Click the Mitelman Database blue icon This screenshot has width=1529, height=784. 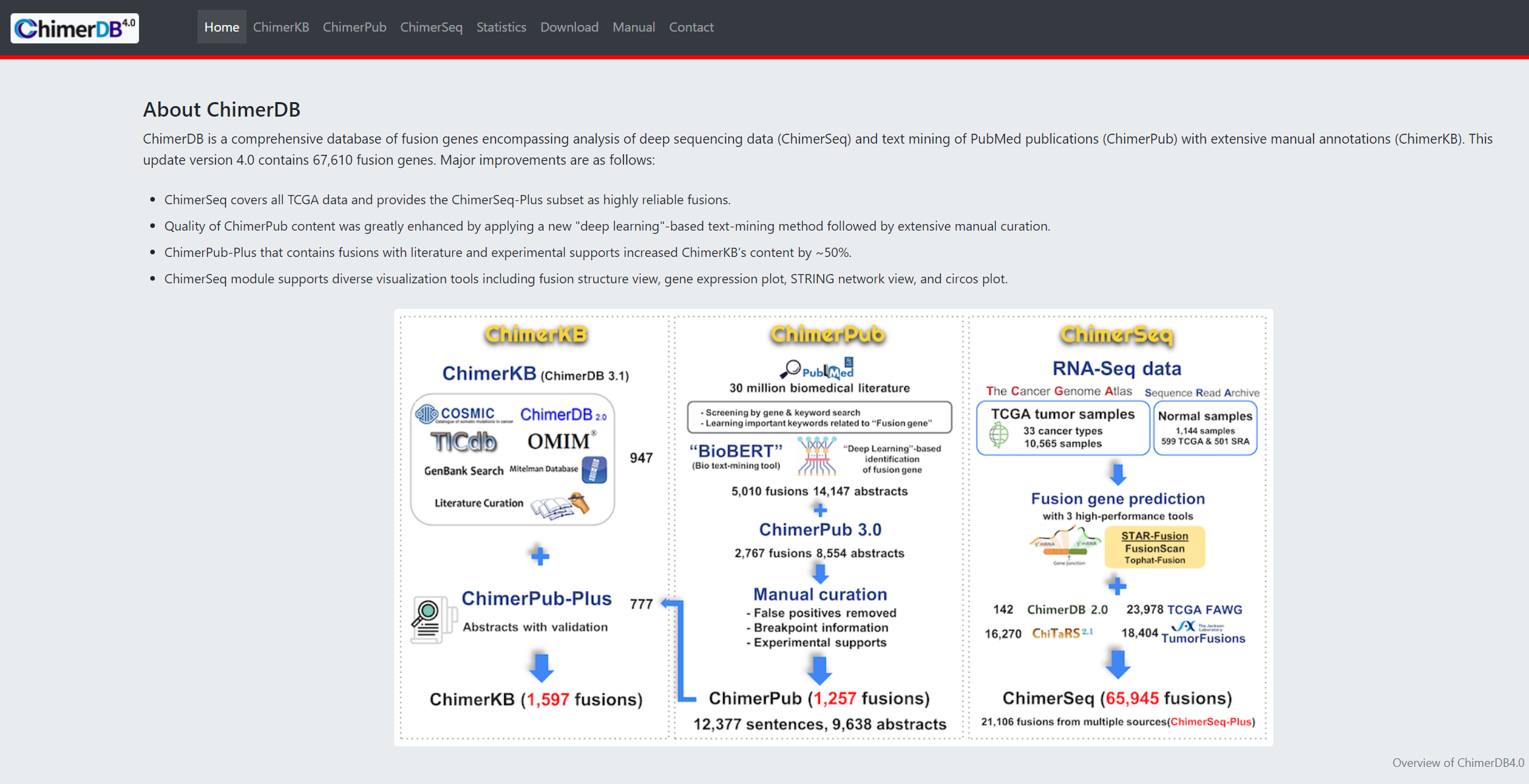(594, 470)
